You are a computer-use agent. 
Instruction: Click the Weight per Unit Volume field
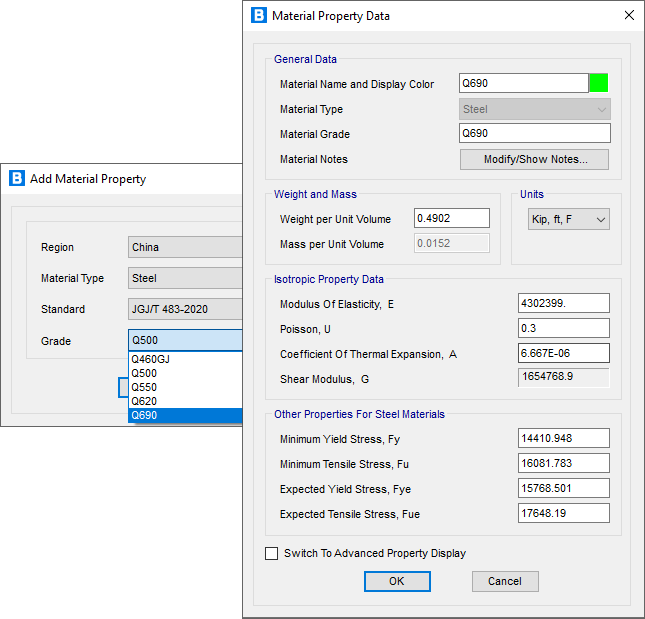451,218
